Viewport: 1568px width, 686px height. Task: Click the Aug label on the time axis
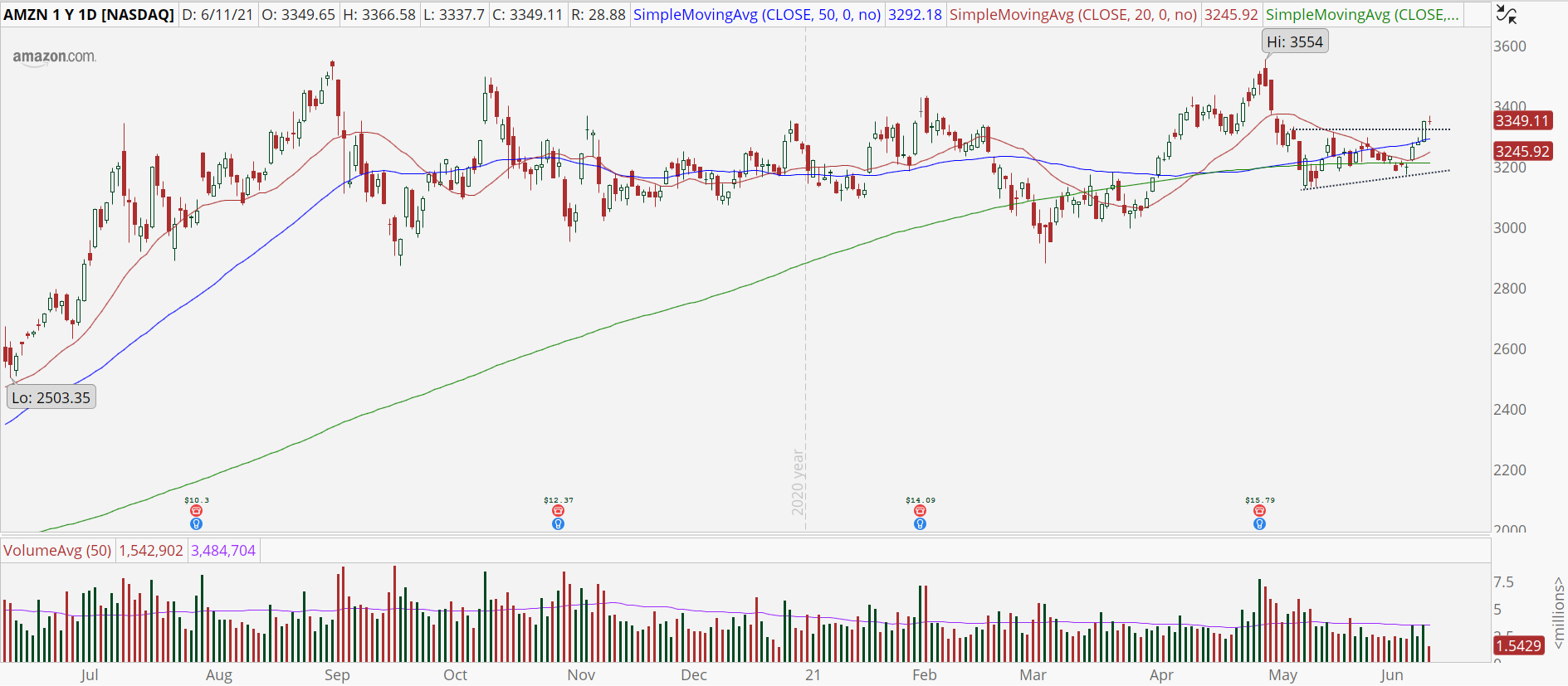pyautogui.click(x=219, y=675)
